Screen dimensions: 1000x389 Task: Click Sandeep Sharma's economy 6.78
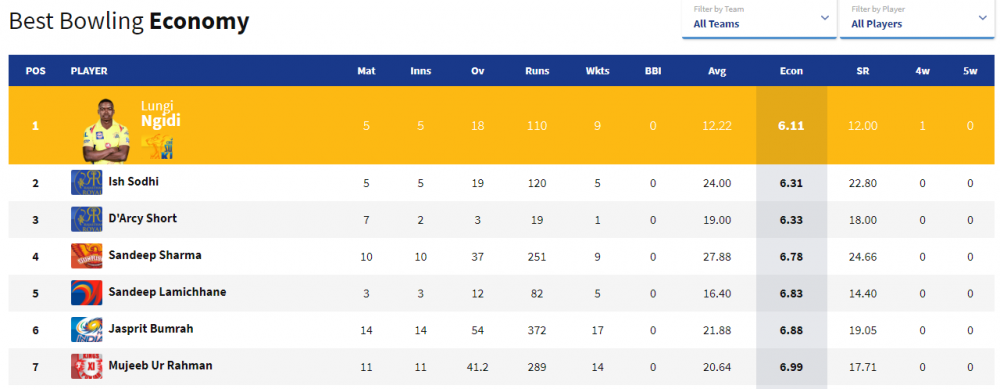791,257
